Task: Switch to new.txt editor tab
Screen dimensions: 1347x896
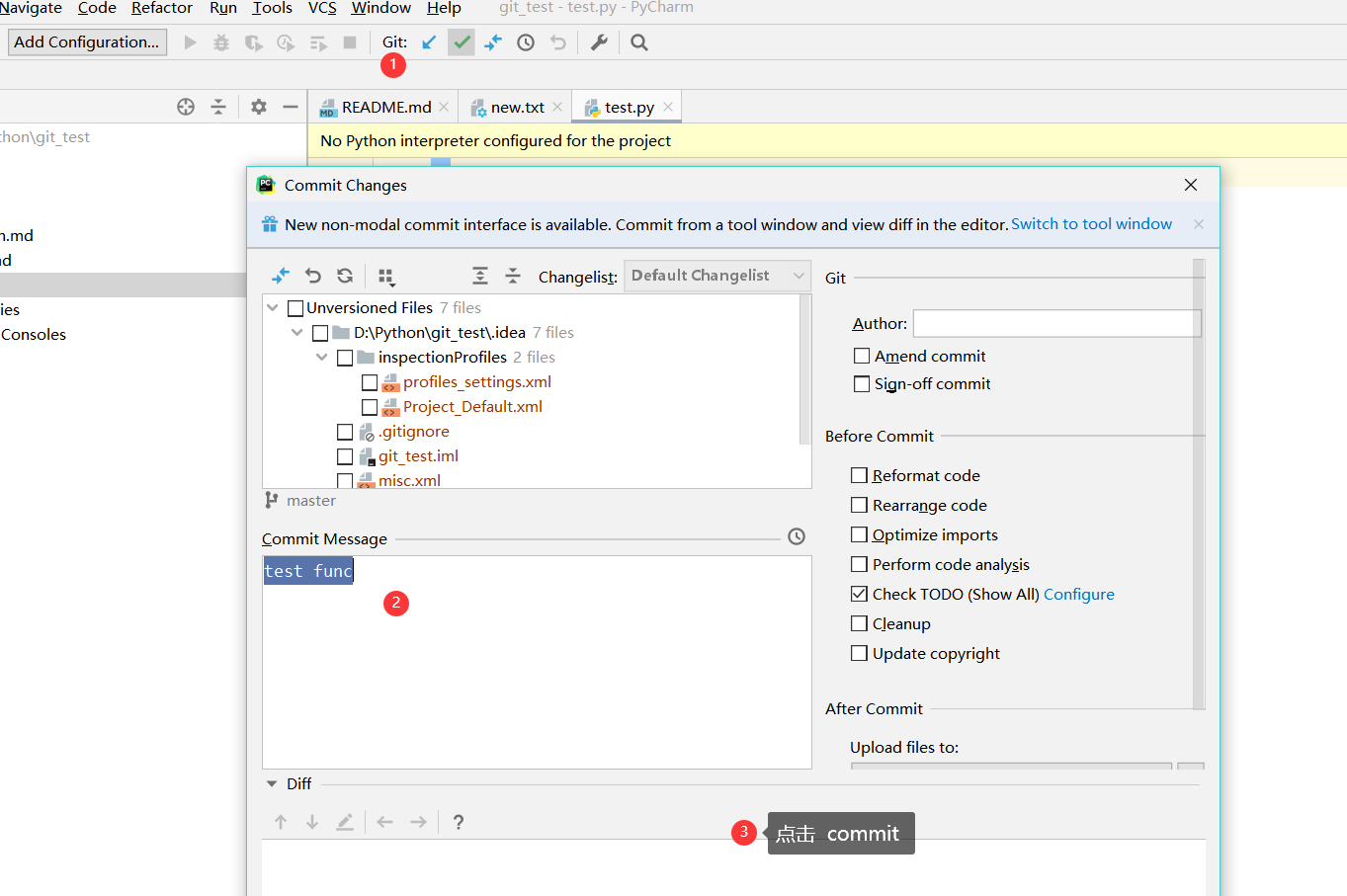Action: [x=515, y=107]
